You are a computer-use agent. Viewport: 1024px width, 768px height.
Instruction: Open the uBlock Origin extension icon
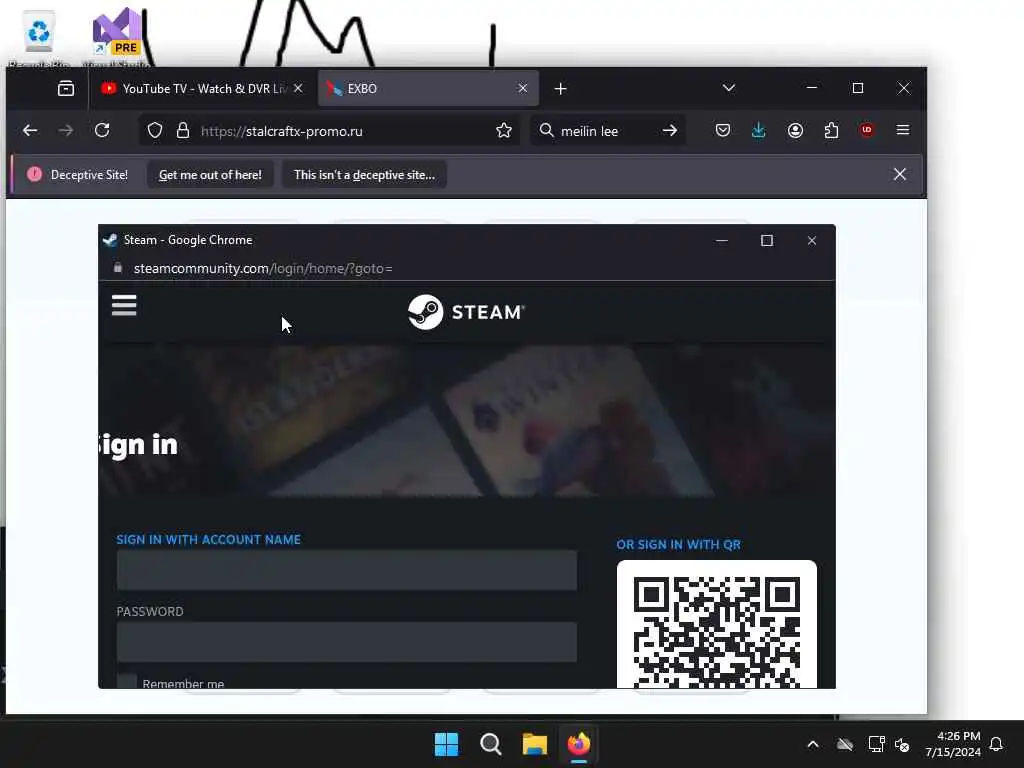867,130
